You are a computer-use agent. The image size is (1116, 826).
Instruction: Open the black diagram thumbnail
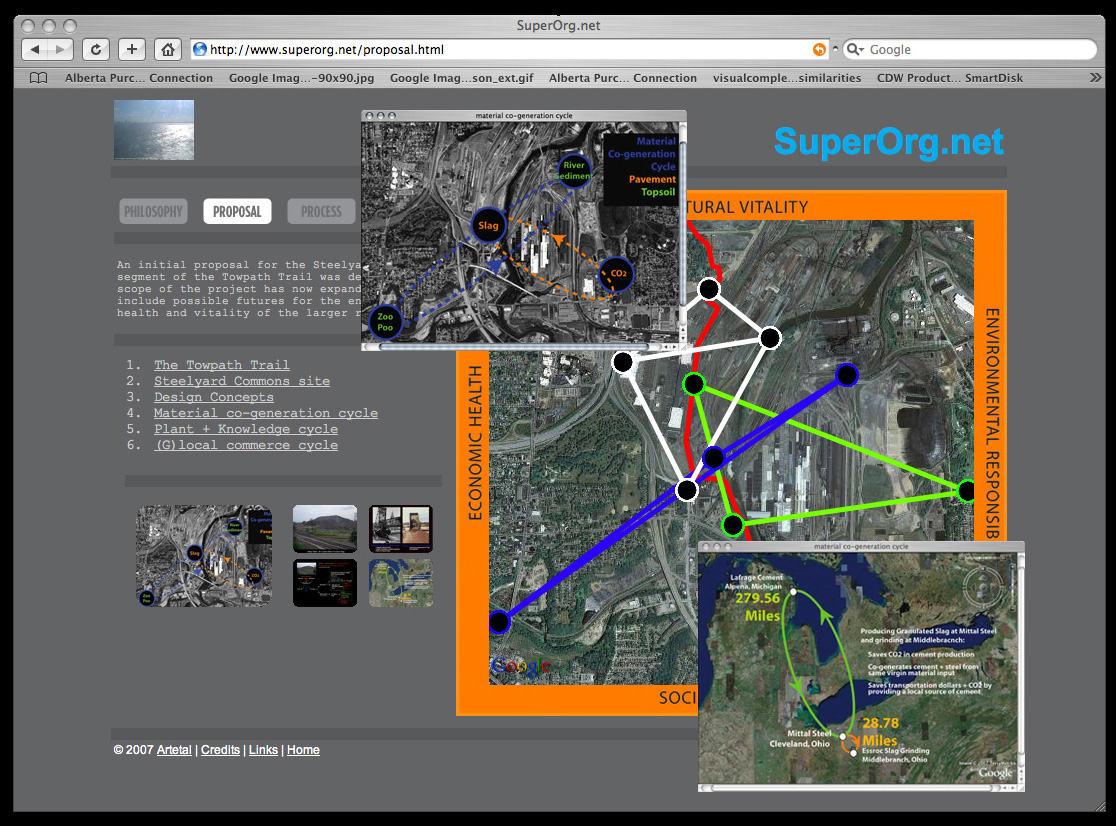tap(325, 583)
